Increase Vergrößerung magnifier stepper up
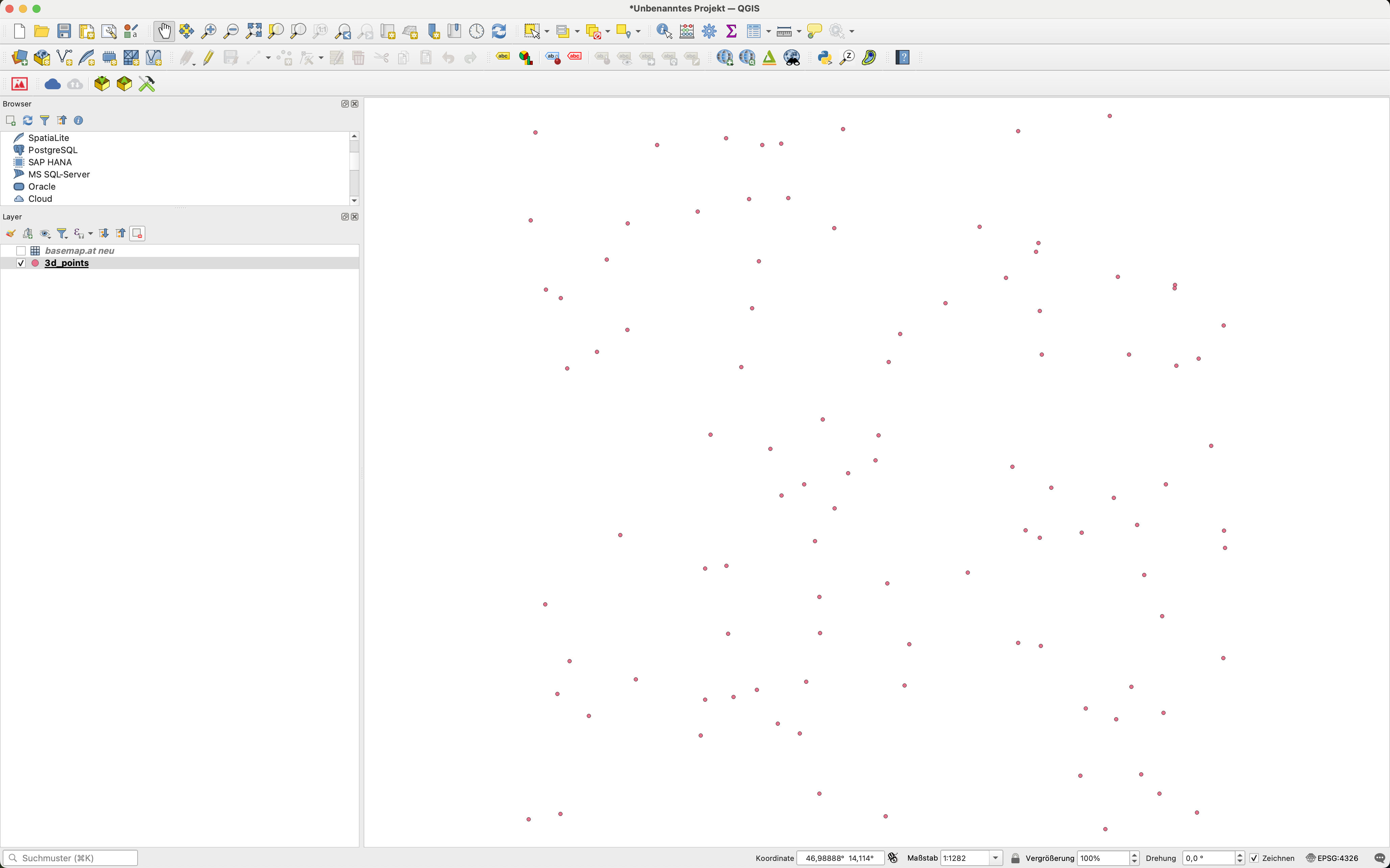 tap(1134, 855)
